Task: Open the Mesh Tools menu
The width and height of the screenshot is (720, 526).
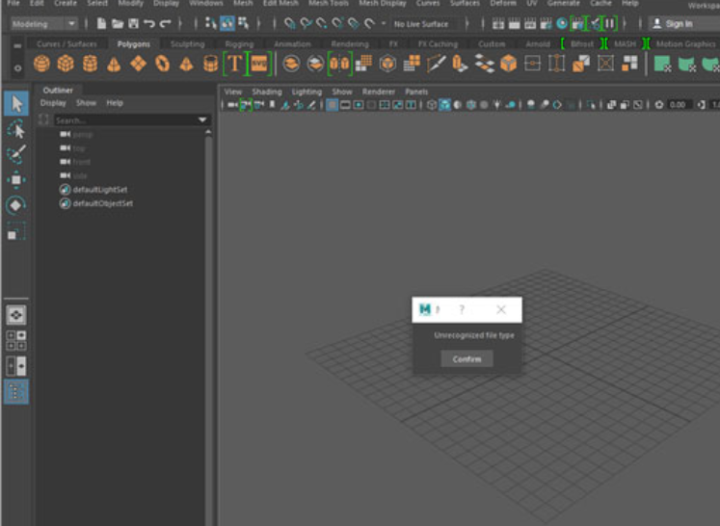Action: [328, 4]
